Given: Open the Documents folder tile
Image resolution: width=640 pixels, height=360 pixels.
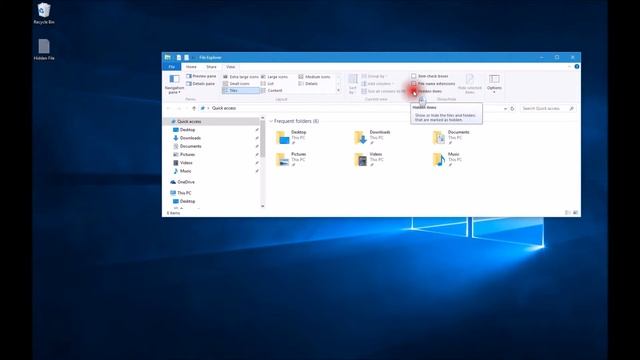Looking at the screenshot, I should coord(451,138).
